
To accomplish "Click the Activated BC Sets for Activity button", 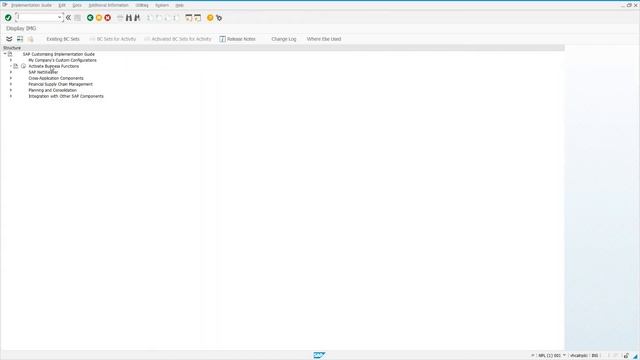I will [178, 39].
